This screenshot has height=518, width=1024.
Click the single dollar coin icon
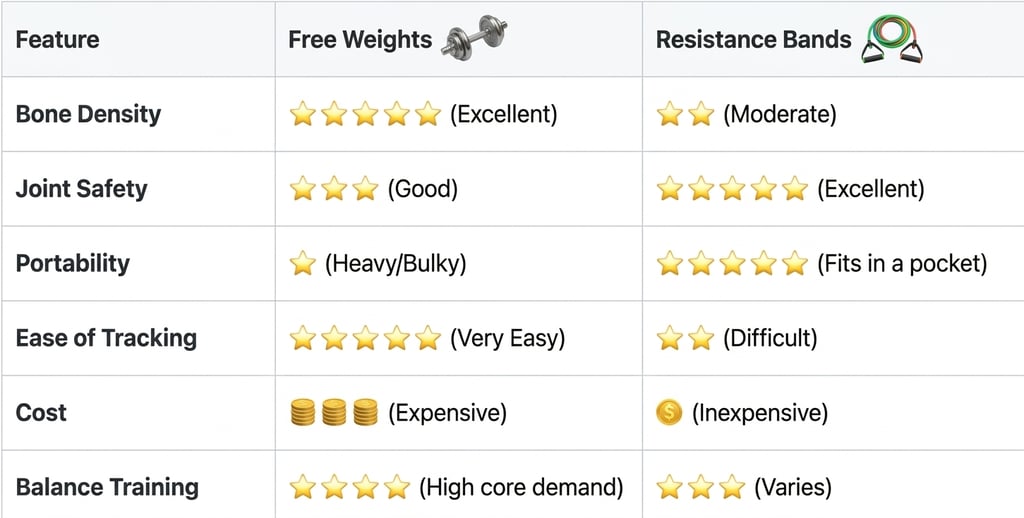[x=669, y=412]
